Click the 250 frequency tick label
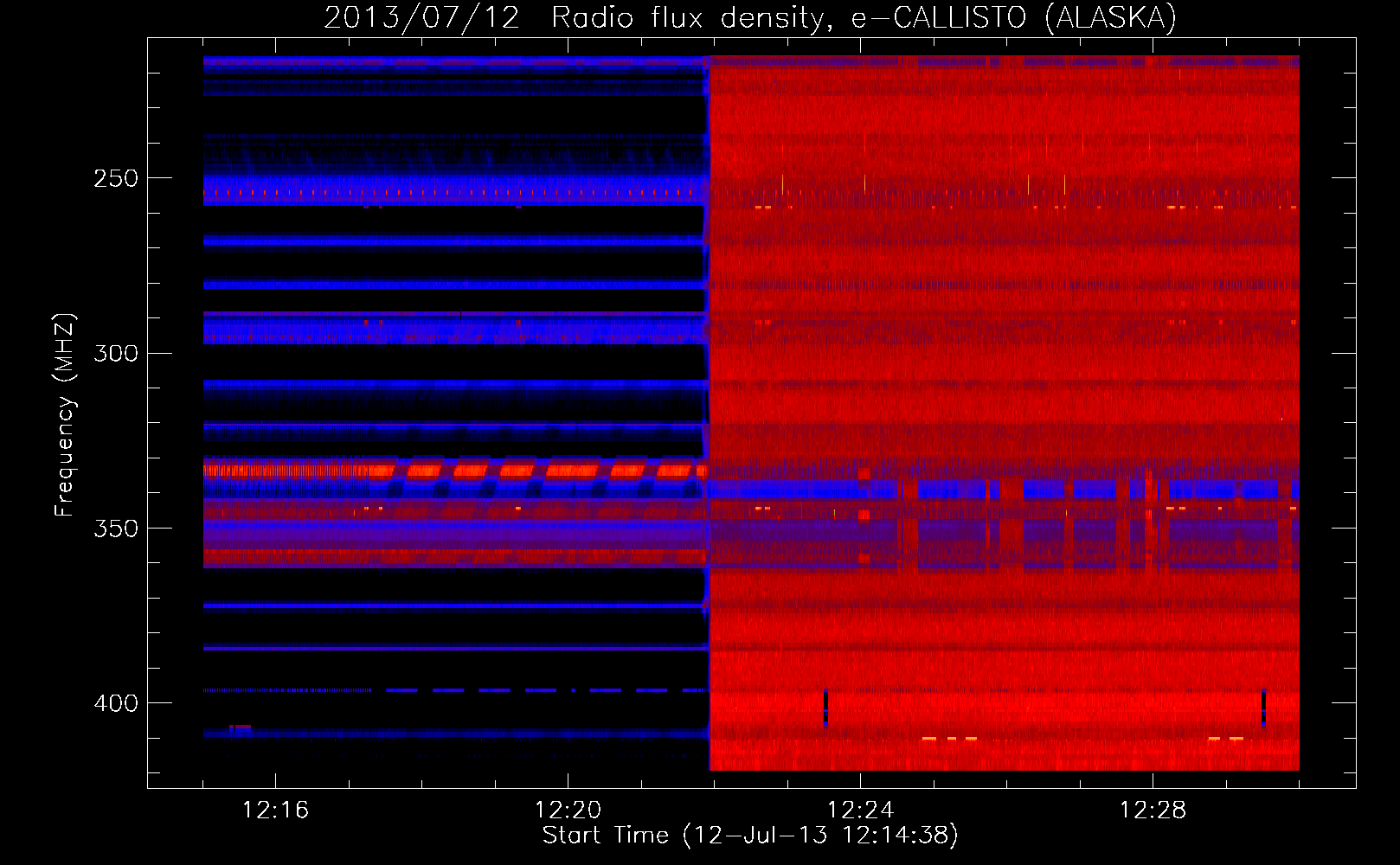 (x=116, y=178)
